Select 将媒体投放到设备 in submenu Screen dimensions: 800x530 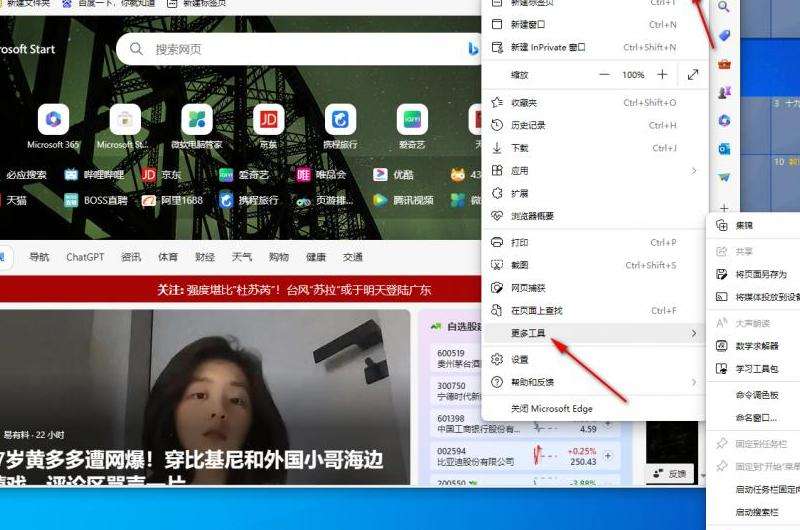(754, 297)
